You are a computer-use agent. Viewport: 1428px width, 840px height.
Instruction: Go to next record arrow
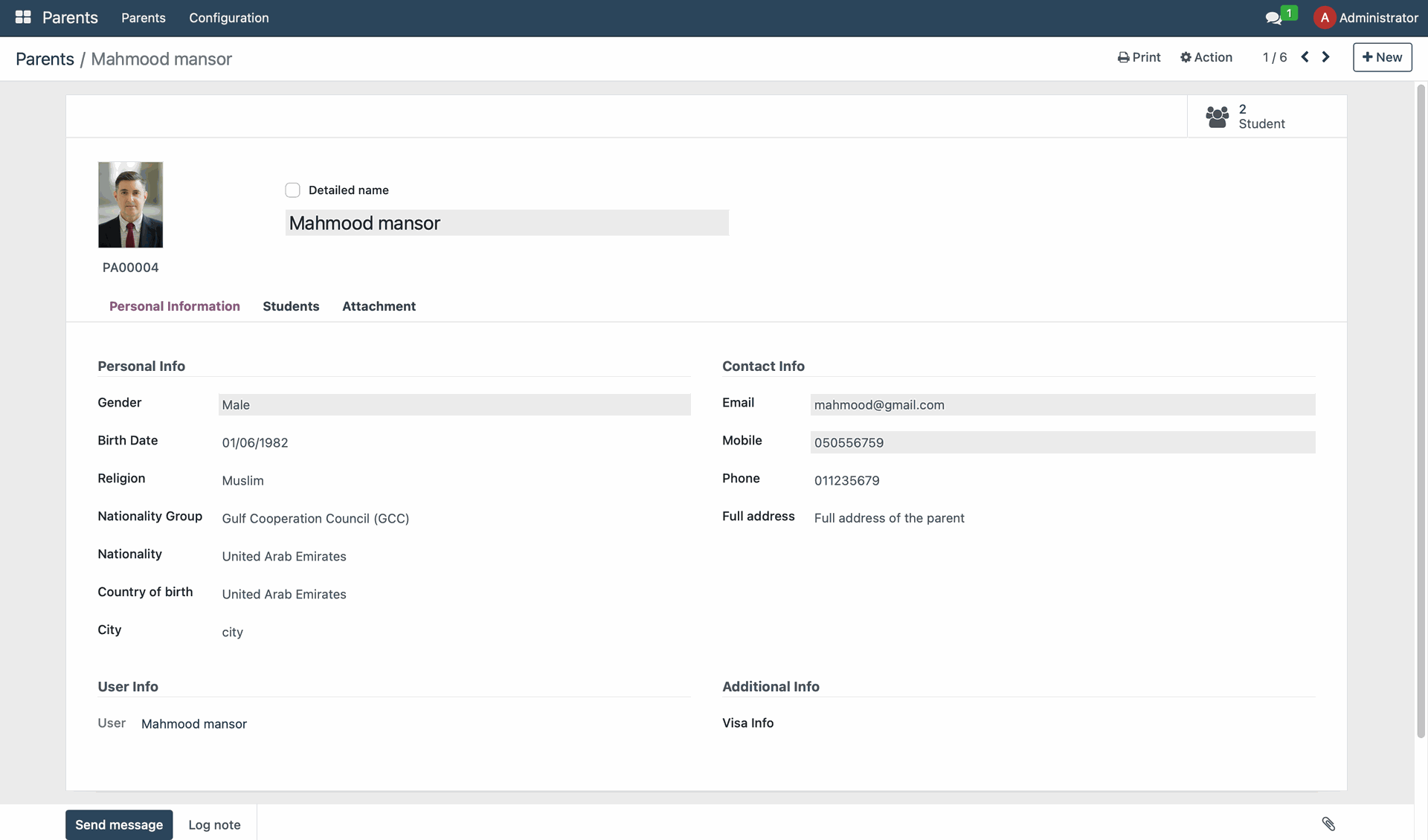tap(1325, 57)
